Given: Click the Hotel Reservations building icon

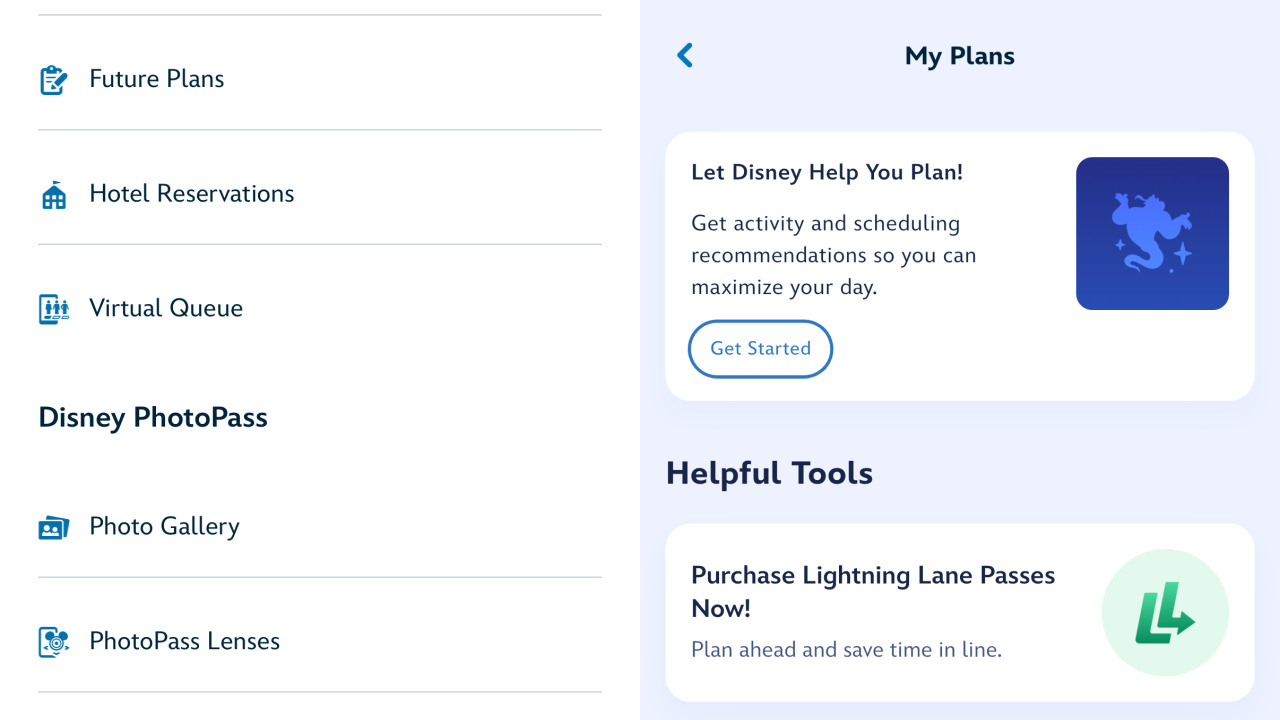Looking at the screenshot, I should click(54, 195).
